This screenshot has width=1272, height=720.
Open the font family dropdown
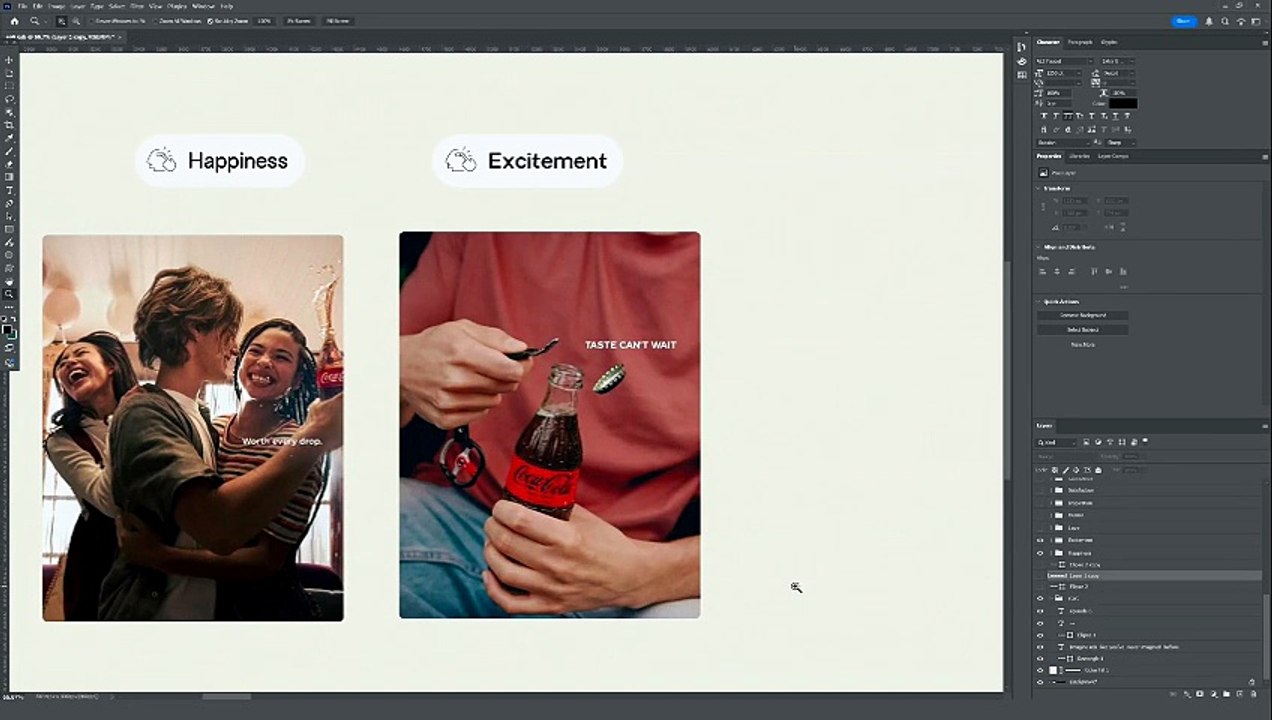[1064, 61]
